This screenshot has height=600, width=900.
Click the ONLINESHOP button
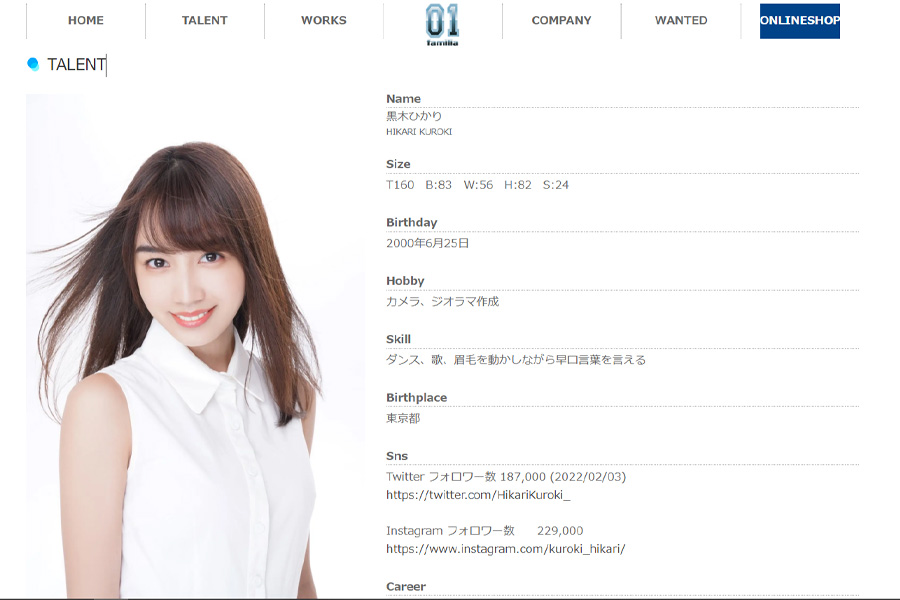coord(799,20)
